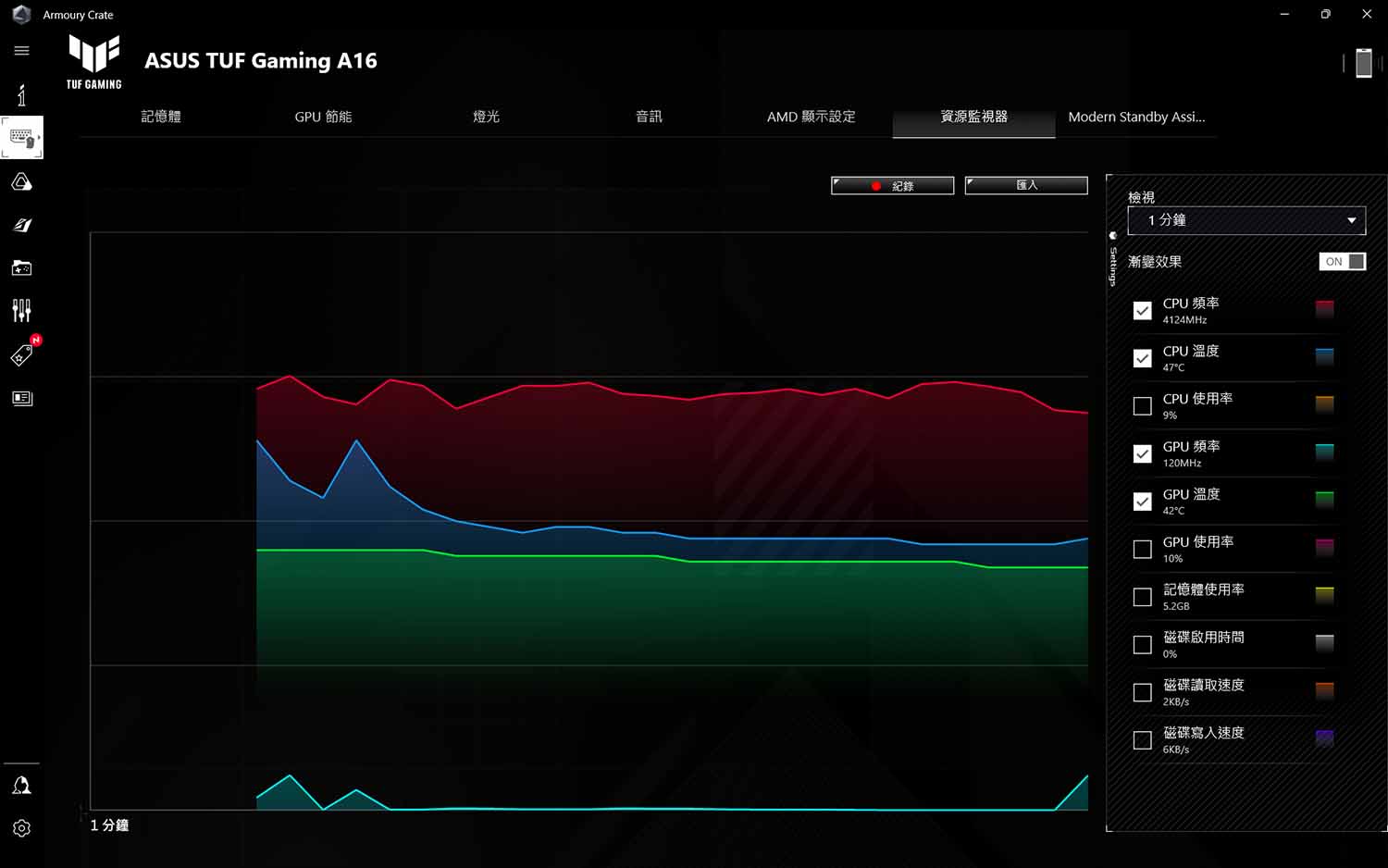Uncheck the CPU 溫度 checkbox

pyautogui.click(x=1143, y=359)
